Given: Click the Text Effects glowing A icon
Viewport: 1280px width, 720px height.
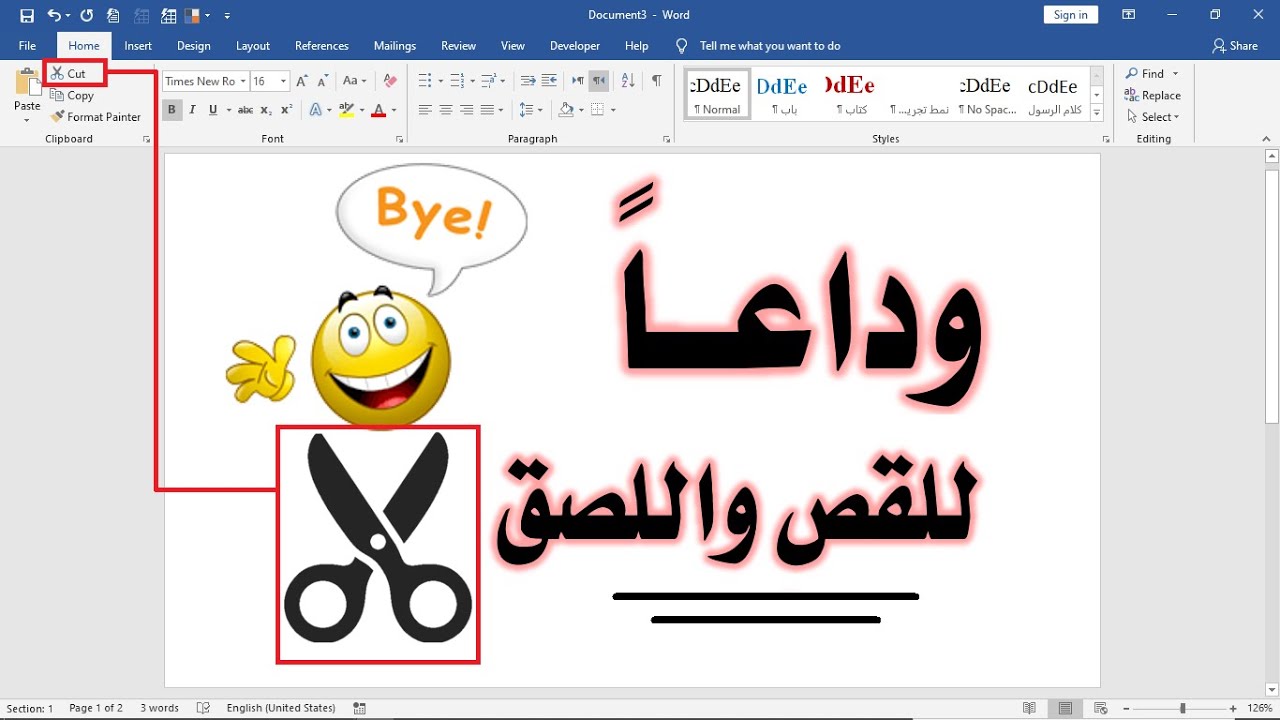Looking at the screenshot, I should 315,110.
